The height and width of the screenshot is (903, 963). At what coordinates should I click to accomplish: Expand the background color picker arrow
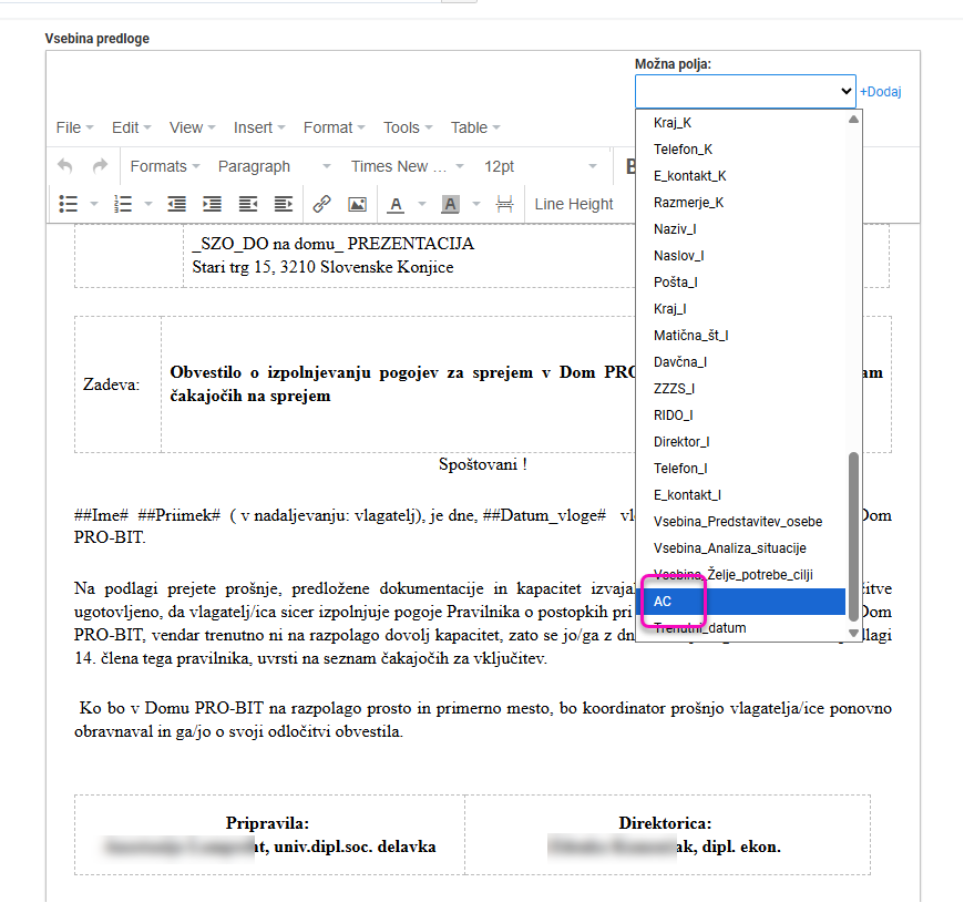pyautogui.click(x=476, y=204)
